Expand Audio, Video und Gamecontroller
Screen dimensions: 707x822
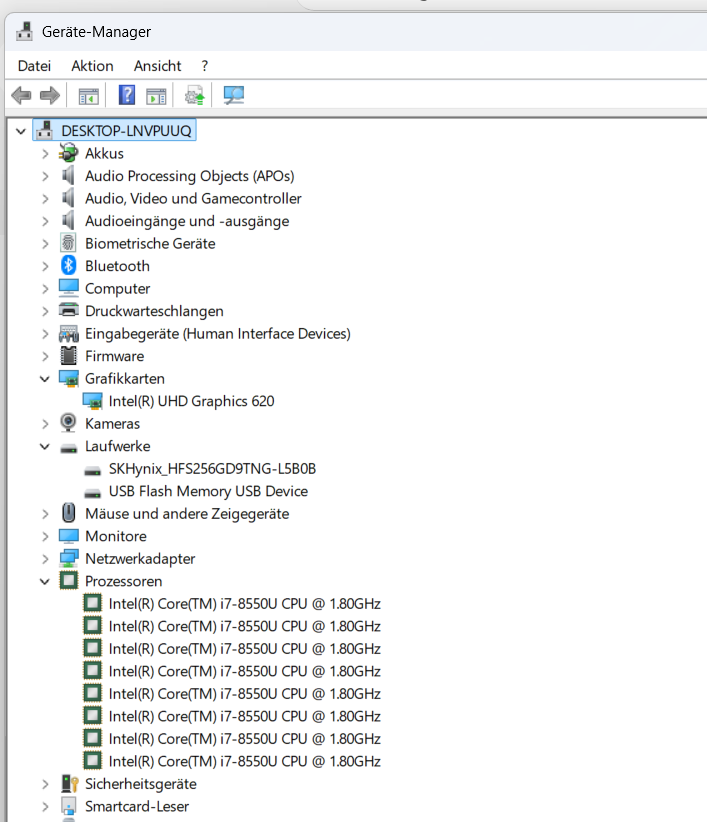coord(45,199)
